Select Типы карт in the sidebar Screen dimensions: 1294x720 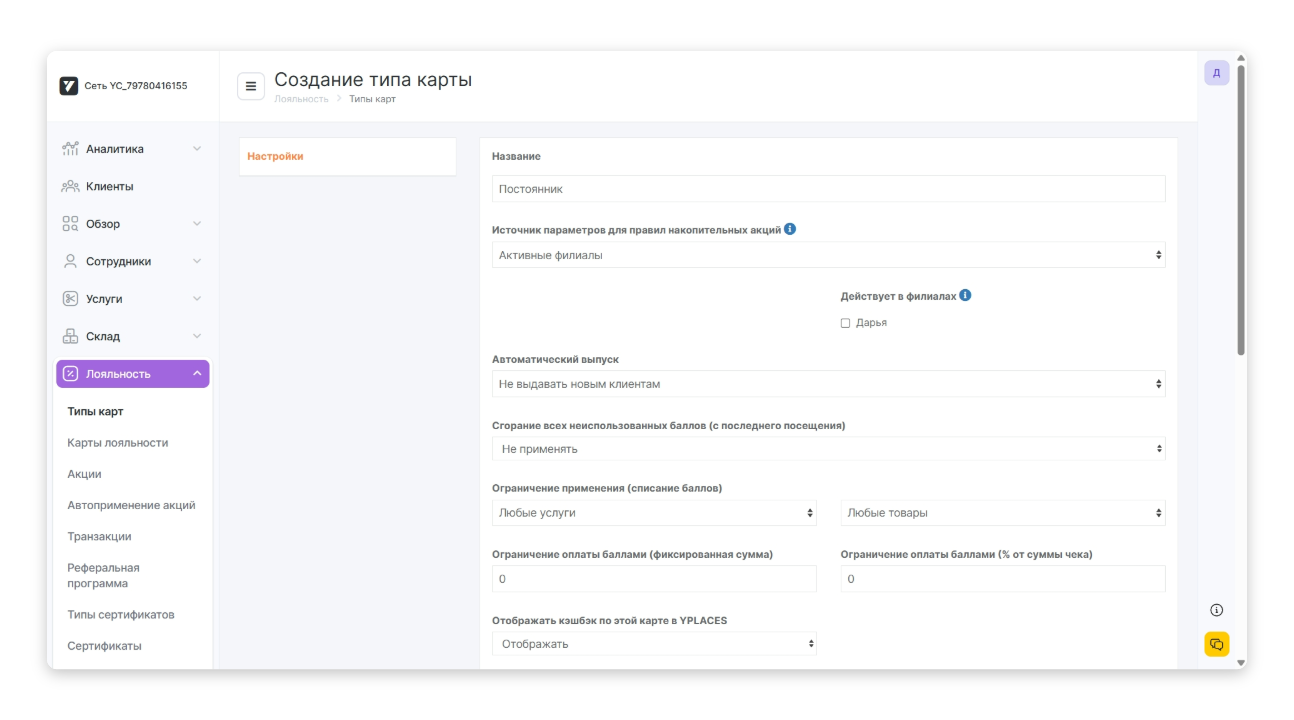tap(95, 411)
